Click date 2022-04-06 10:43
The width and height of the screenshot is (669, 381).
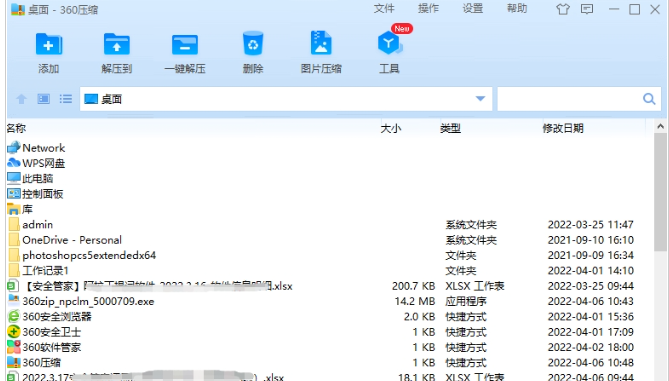coord(590,301)
